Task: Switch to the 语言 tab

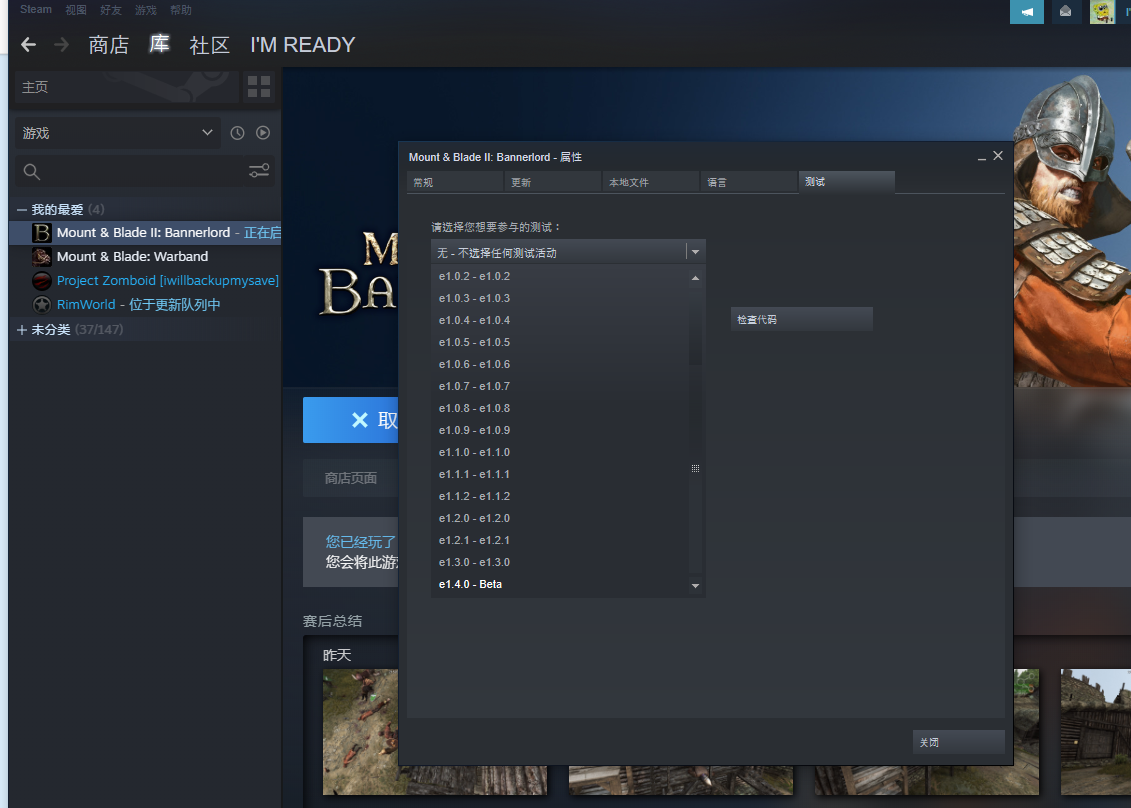Action: [x=749, y=183]
